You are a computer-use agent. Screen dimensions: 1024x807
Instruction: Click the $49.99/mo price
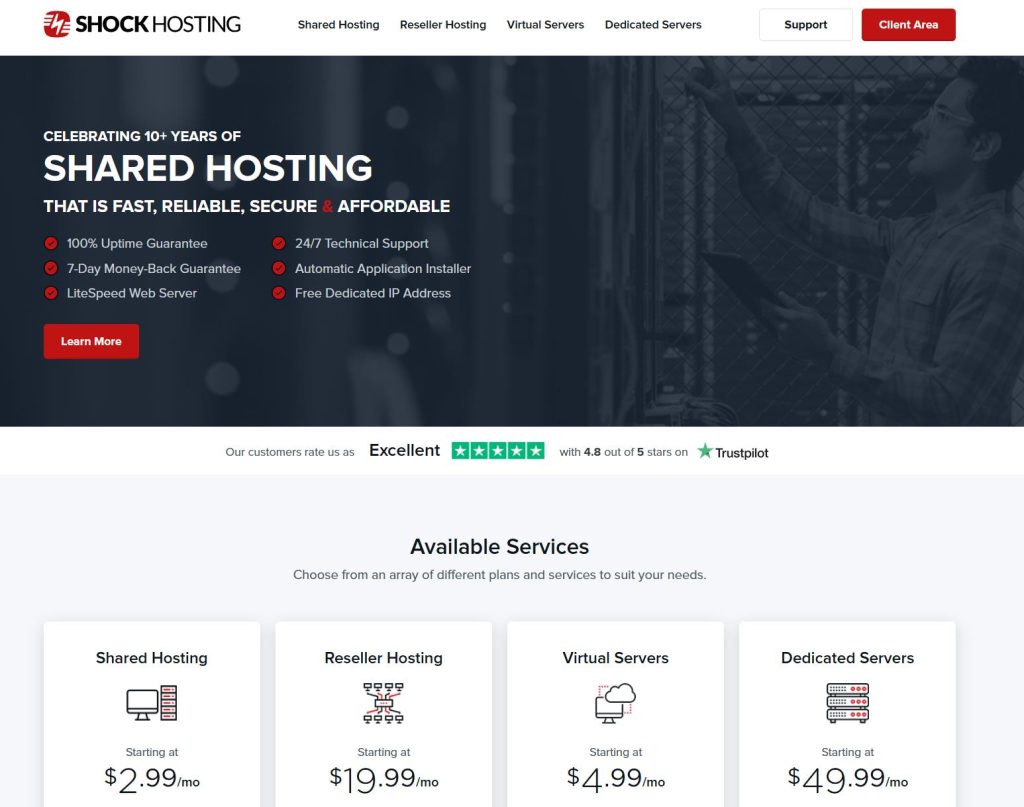(x=847, y=778)
